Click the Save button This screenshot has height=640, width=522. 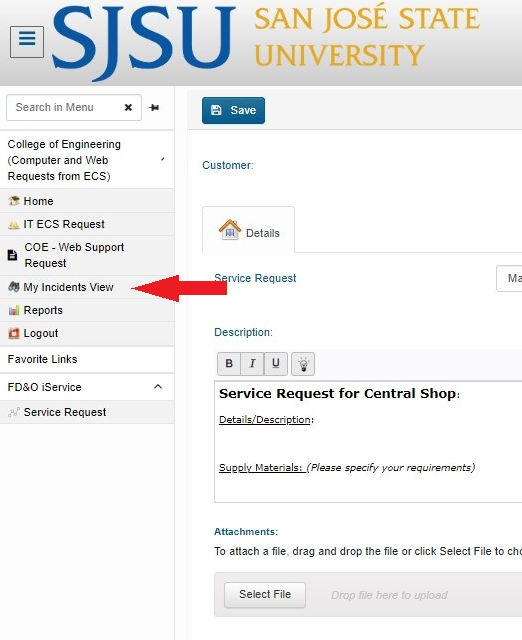coord(233,110)
